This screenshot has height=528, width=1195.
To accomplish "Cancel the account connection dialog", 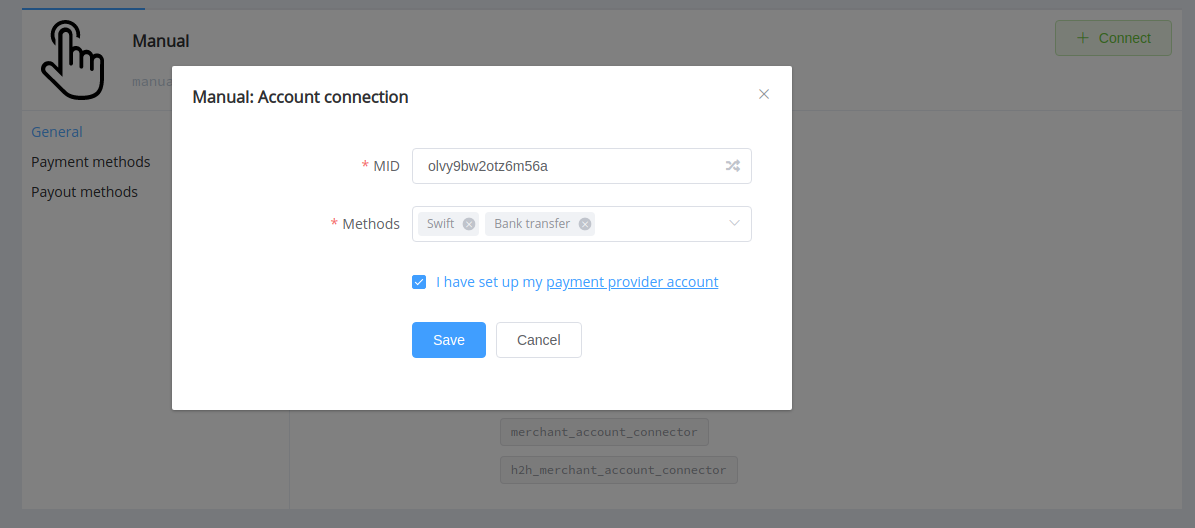I will tap(539, 340).
